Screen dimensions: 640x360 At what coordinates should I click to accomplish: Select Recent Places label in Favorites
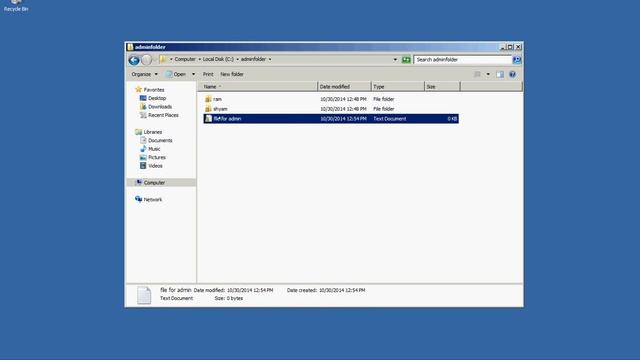(163, 115)
